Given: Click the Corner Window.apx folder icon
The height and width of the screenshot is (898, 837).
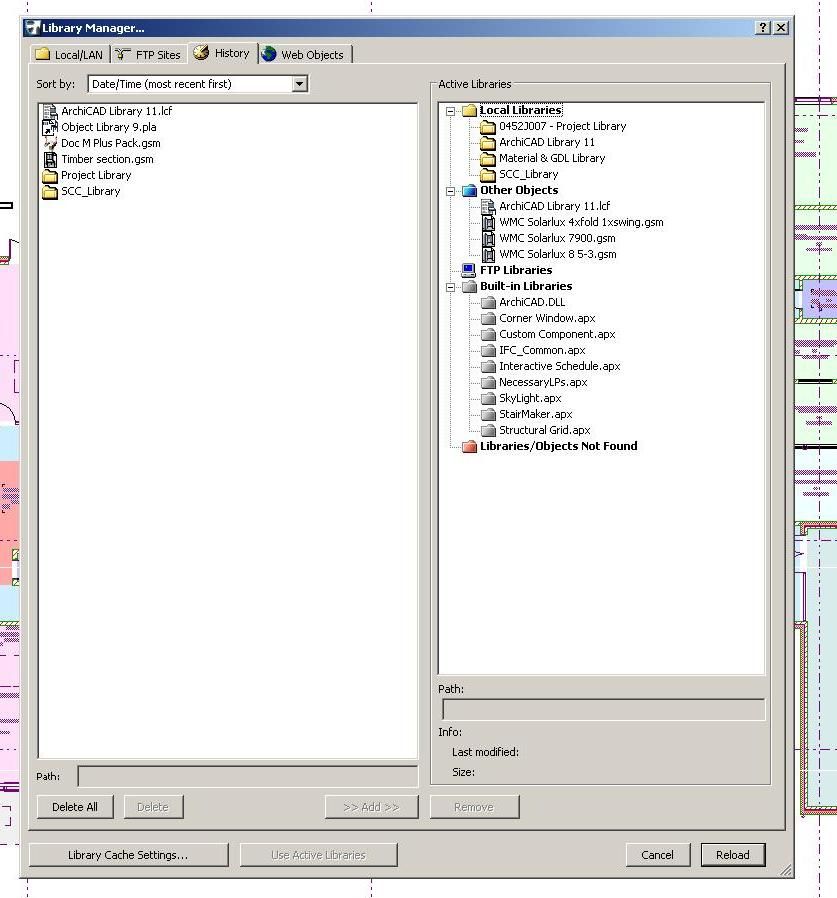Looking at the screenshot, I should pos(488,318).
